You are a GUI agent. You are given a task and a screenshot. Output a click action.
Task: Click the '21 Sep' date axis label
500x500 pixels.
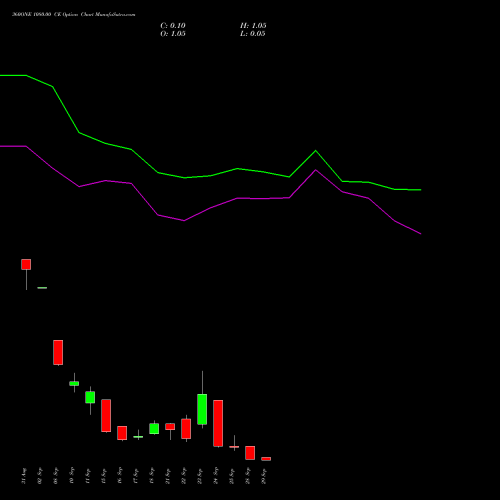point(168,476)
